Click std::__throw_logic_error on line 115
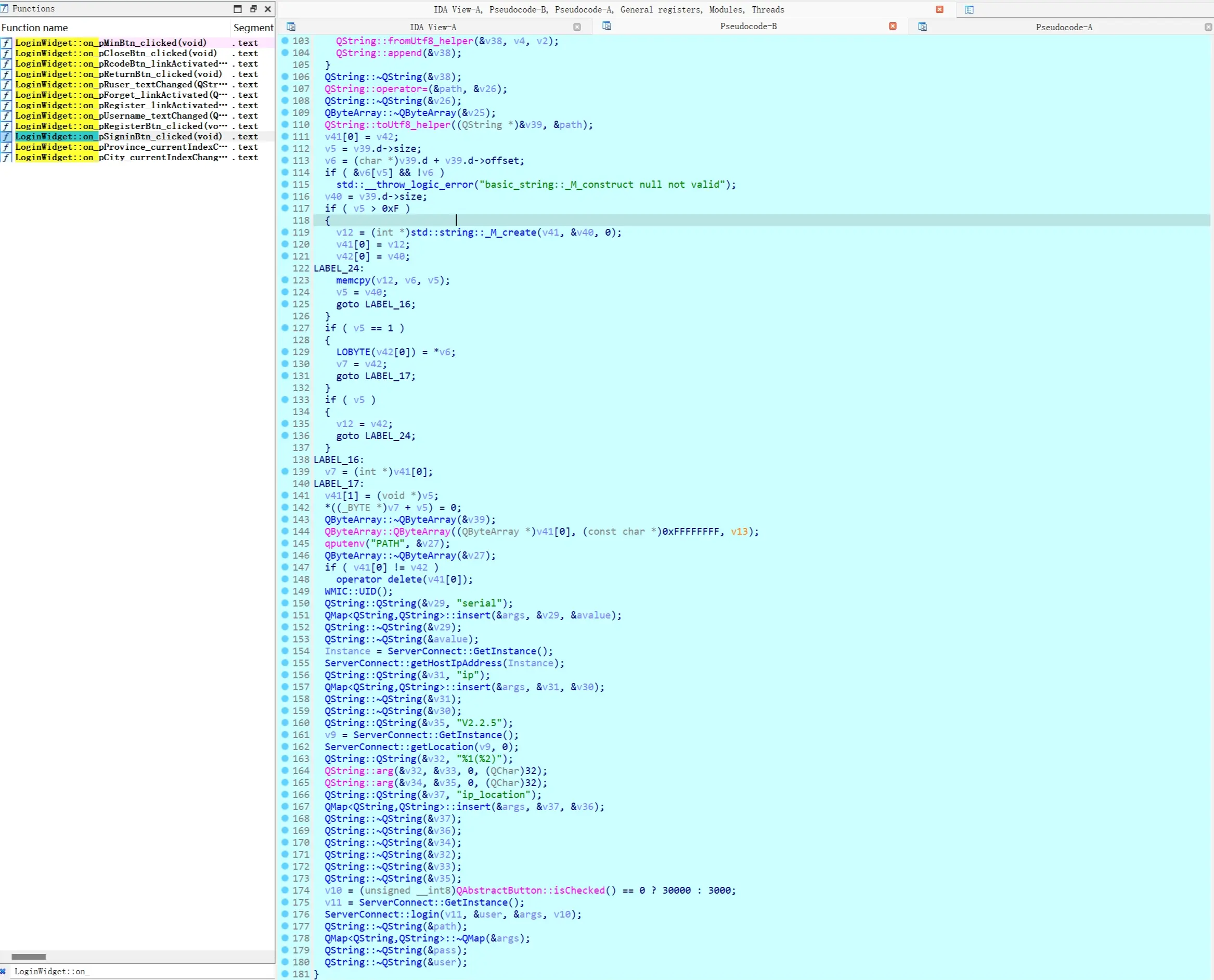1214x980 pixels. click(x=405, y=185)
